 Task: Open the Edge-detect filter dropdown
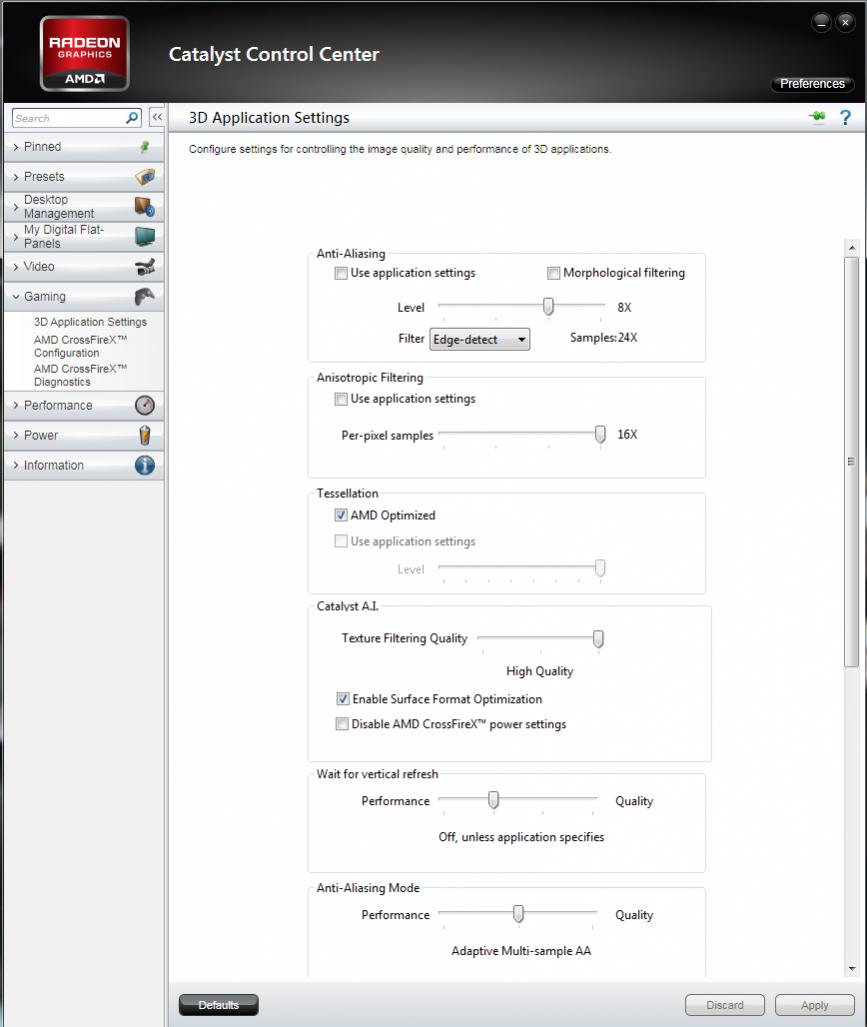(479, 339)
